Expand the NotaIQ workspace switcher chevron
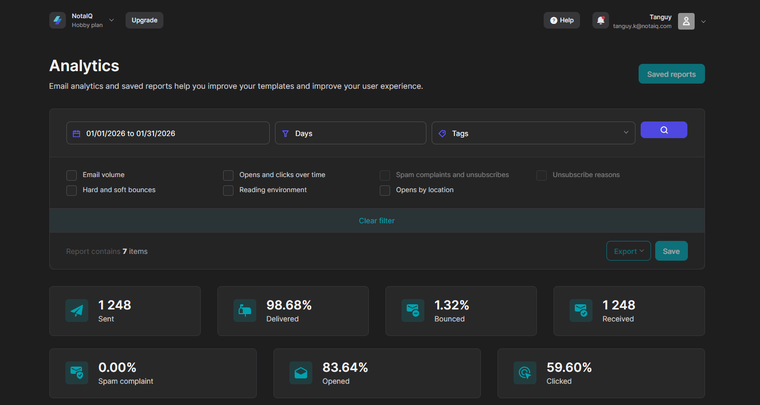The width and height of the screenshot is (760, 405). 111,20
